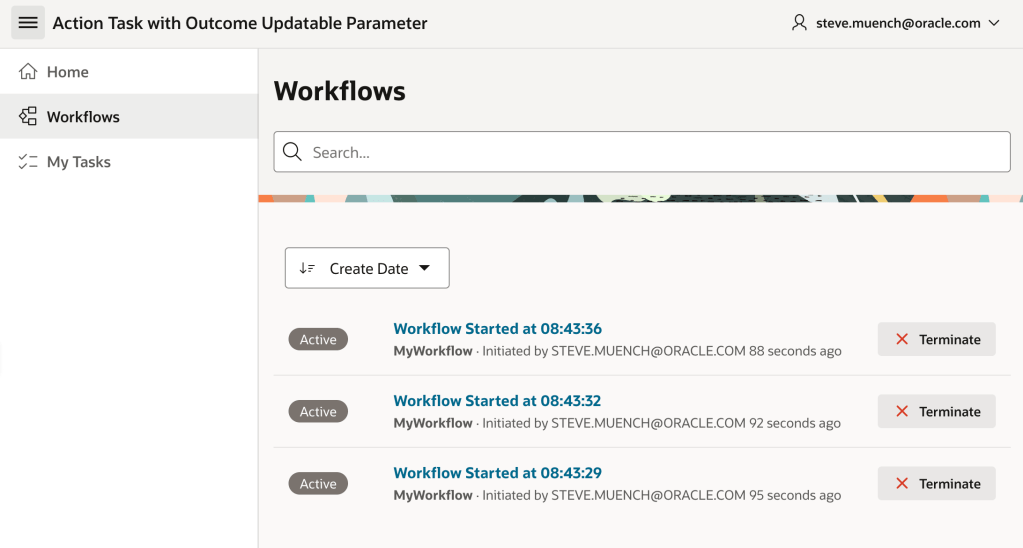
Task: Select Workflows in the navigation menu
Action: click(83, 117)
